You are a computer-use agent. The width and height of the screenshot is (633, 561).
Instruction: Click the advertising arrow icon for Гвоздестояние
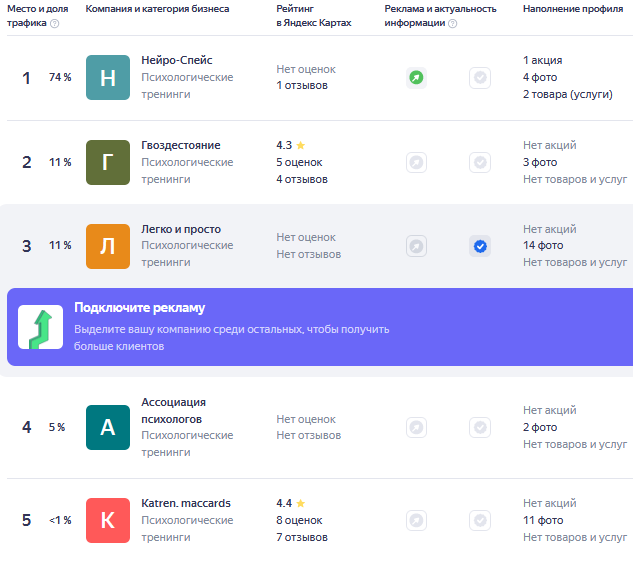point(416,163)
